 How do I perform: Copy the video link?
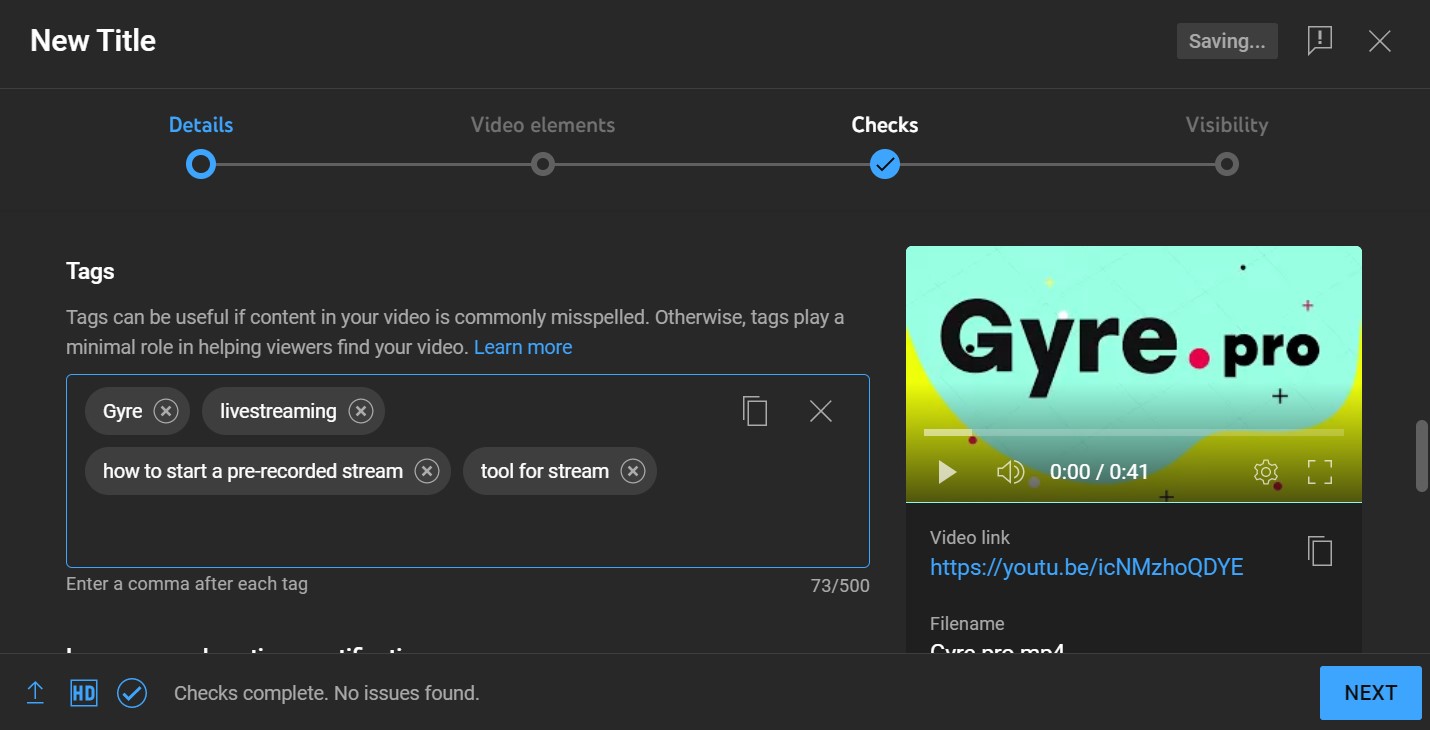(x=1320, y=551)
